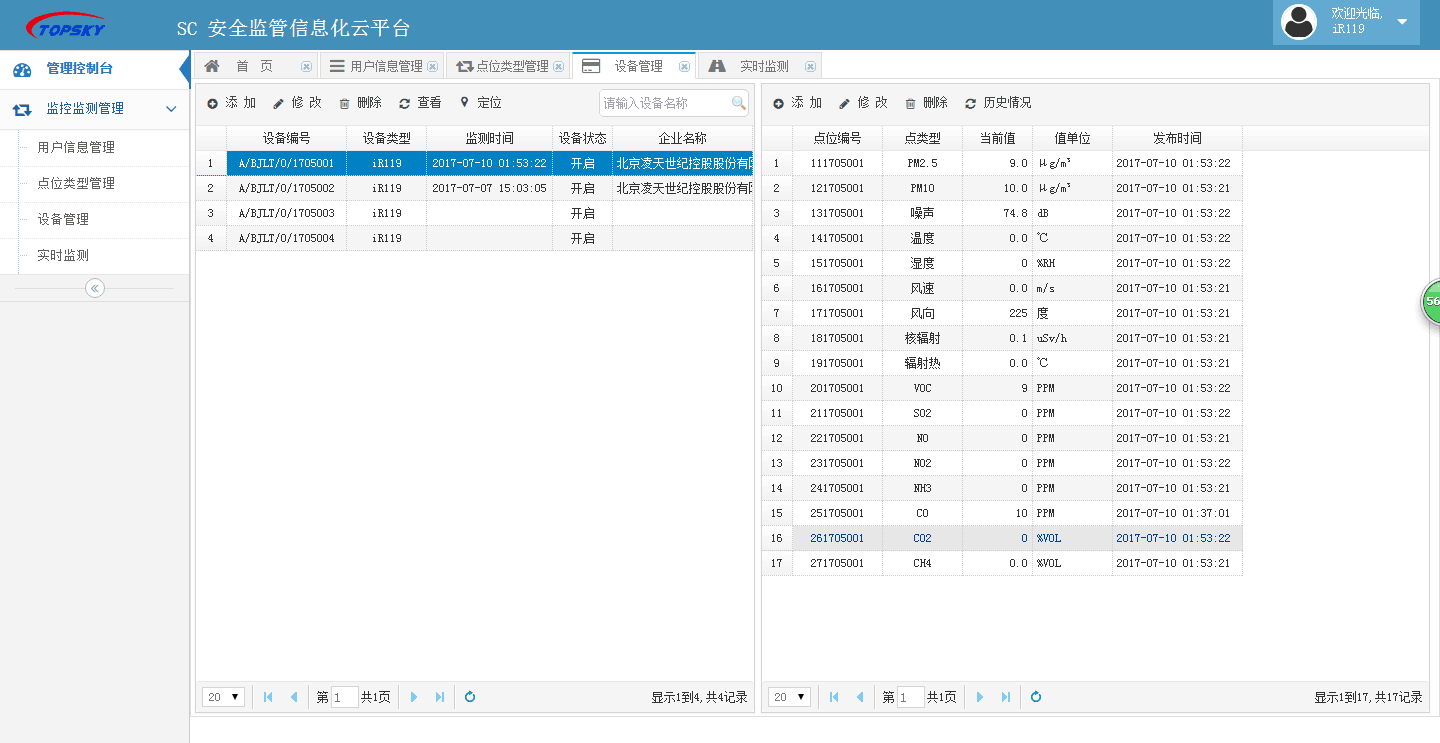The width and height of the screenshot is (1440, 743).
Task: Collapse the sidebar with double-arrow icon
Action: coord(95,288)
